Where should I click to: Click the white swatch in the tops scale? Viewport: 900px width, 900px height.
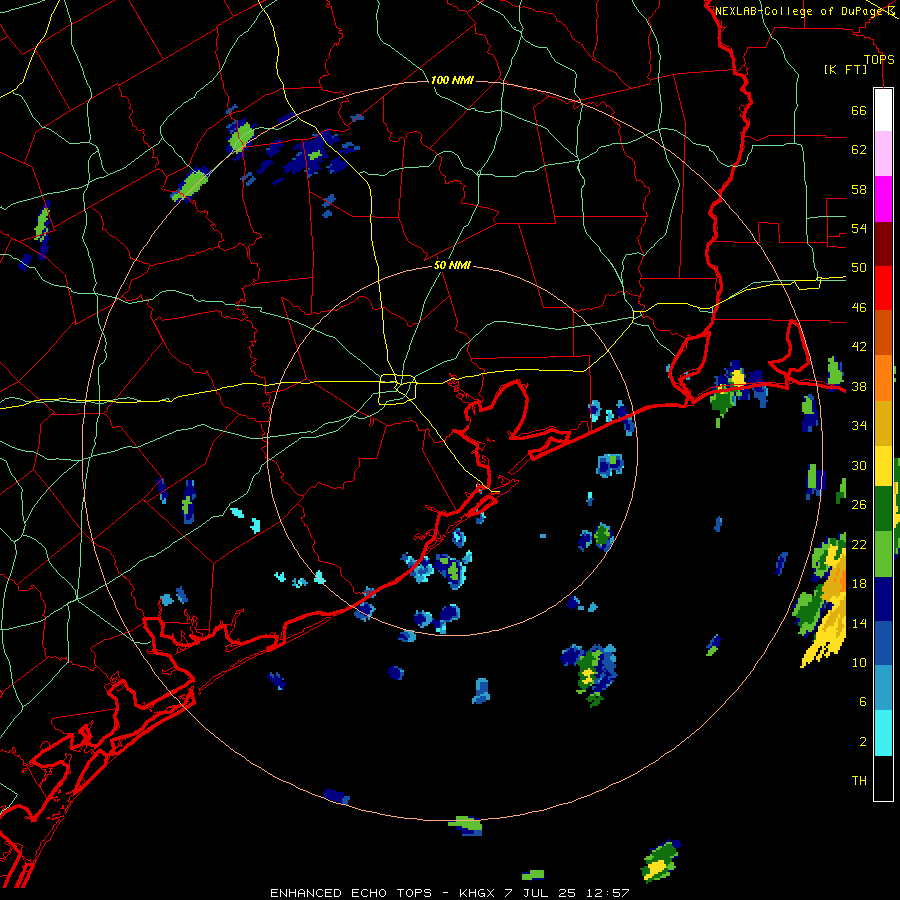point(883,110)
